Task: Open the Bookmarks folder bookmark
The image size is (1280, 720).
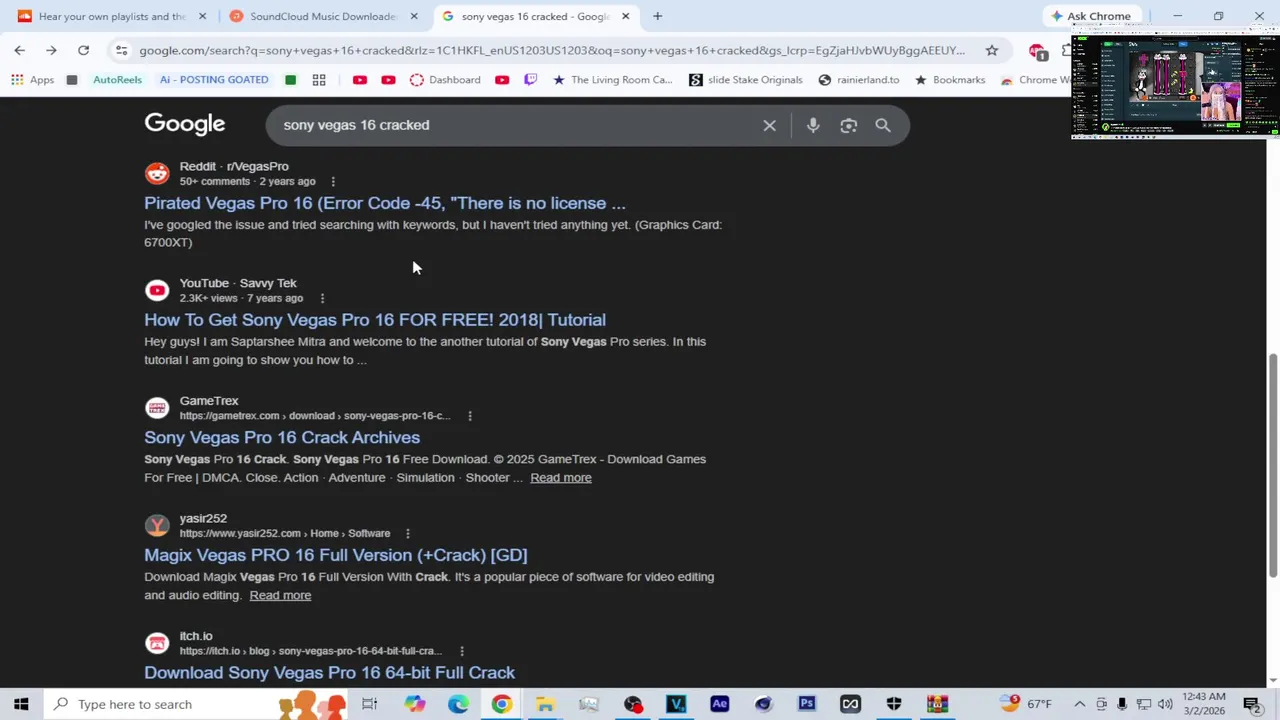Action: pos(949,80)
